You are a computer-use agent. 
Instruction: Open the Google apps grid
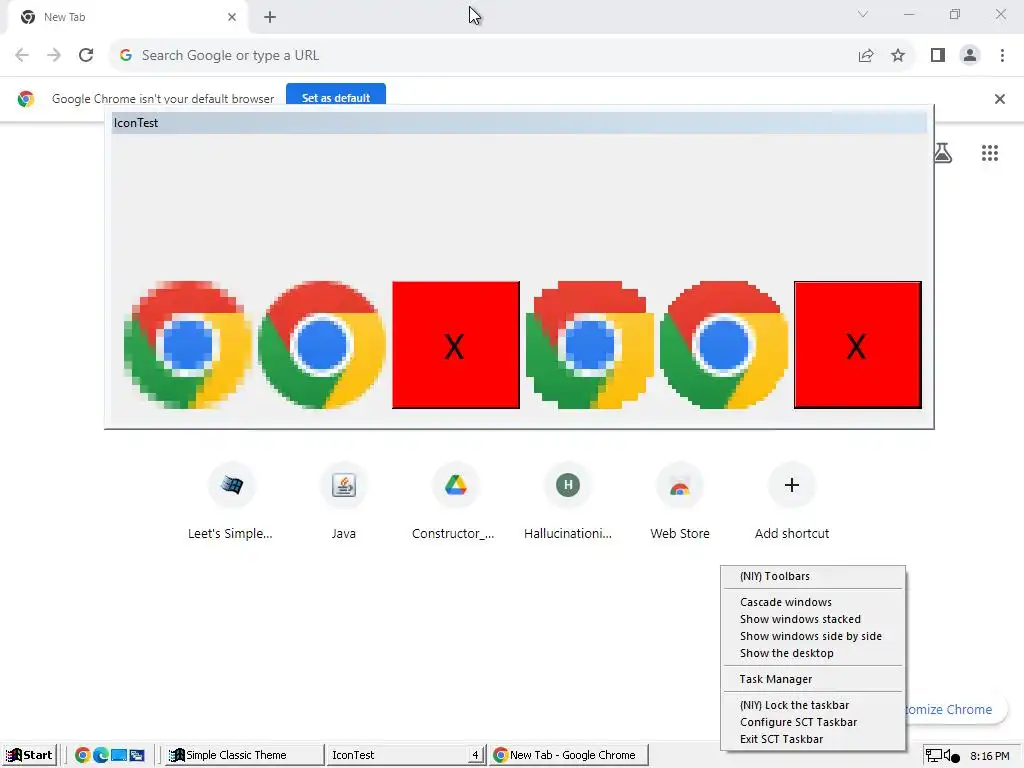pyautogui.click(x=989, y=153)
